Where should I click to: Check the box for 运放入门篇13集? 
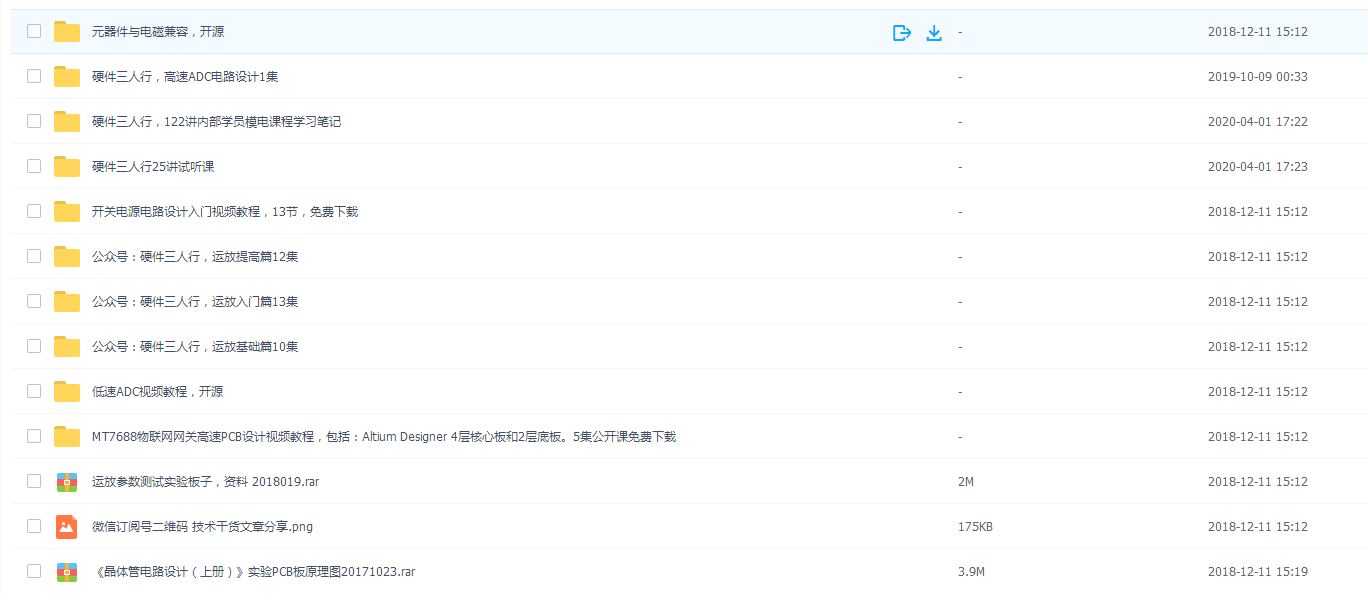[34, 301]
